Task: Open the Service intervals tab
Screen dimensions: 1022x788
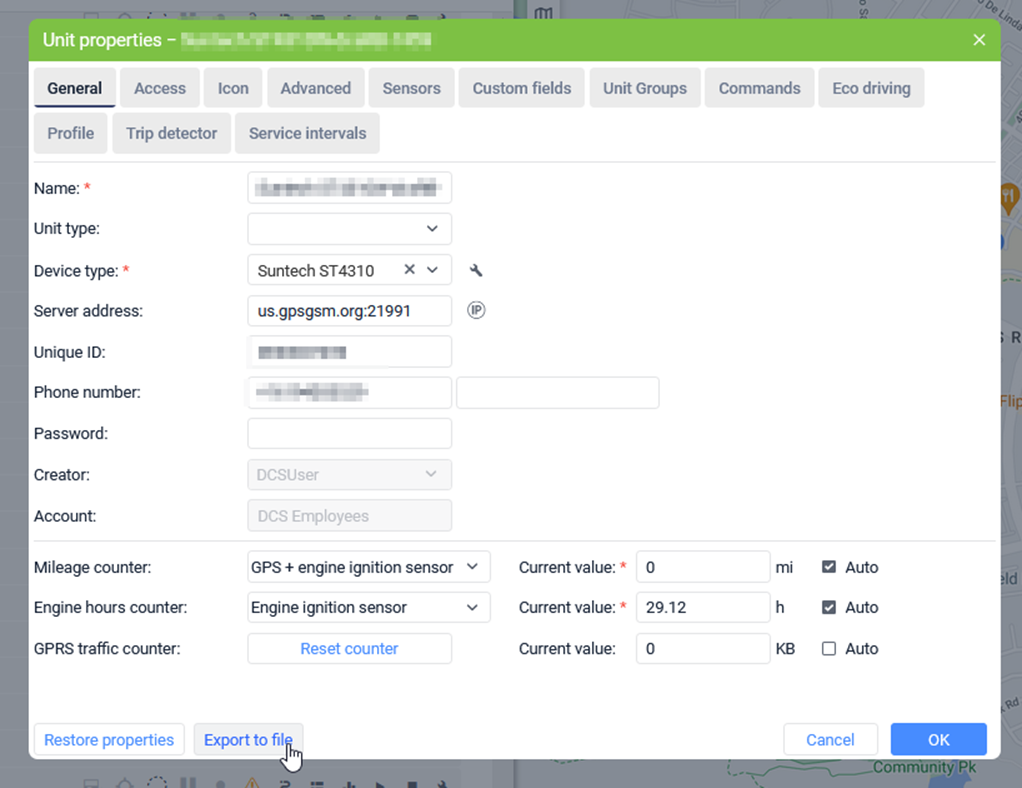Action: click(x=308, y=133)
